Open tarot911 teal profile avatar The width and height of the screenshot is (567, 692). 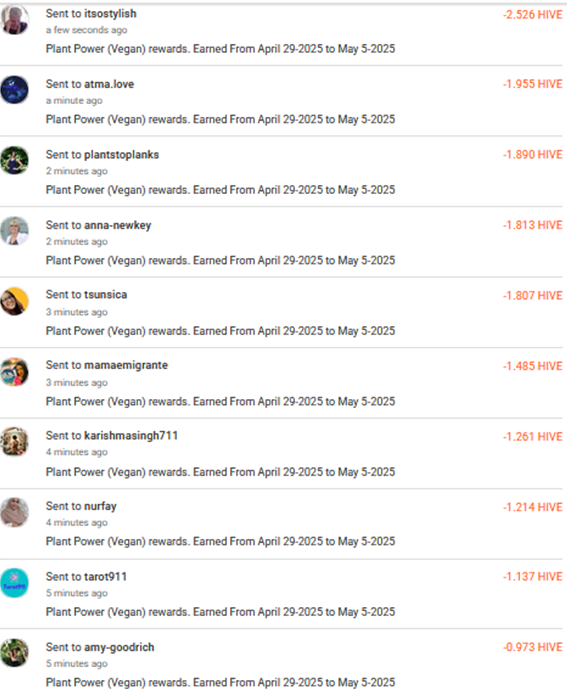[15, 583]
